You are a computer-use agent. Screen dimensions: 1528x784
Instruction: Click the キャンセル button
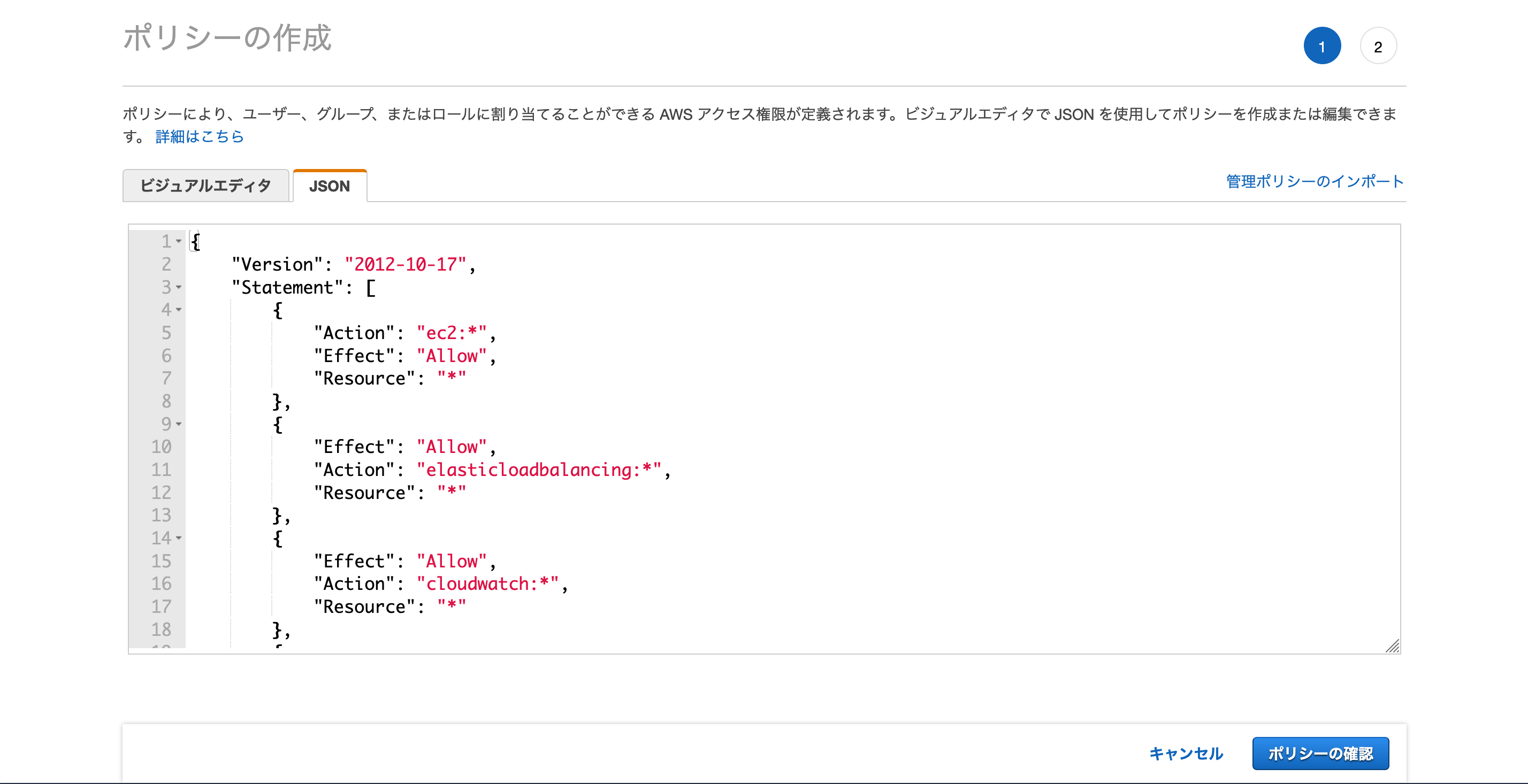tap(1186, 753)
